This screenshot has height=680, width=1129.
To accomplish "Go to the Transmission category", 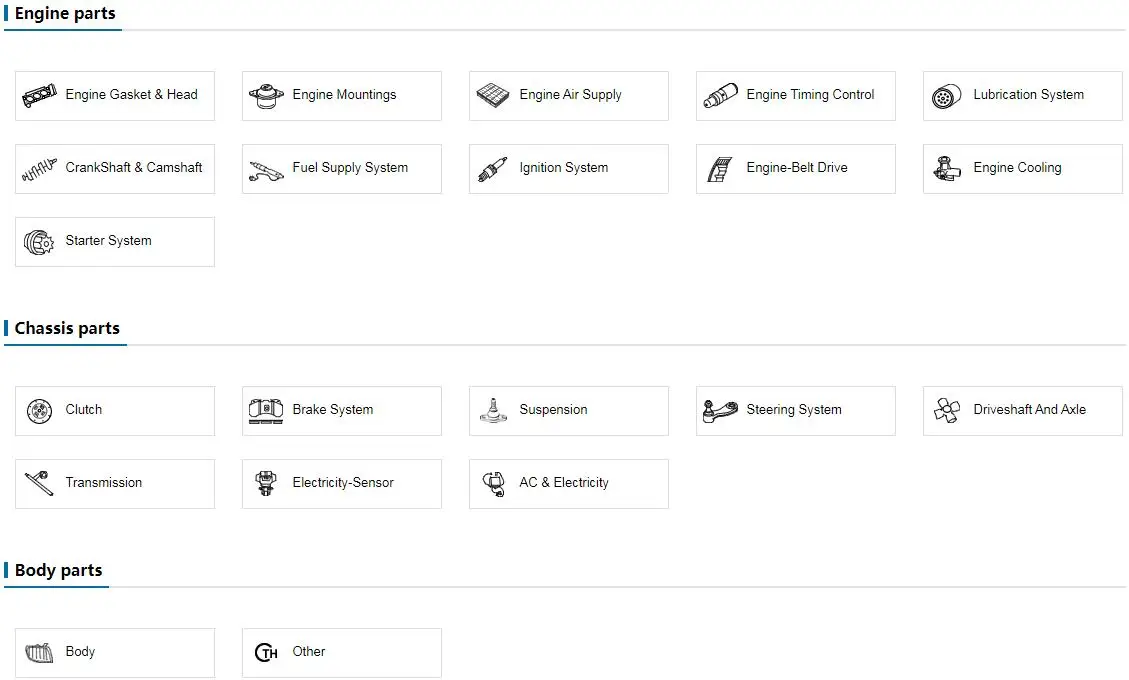I will point(103,483).
